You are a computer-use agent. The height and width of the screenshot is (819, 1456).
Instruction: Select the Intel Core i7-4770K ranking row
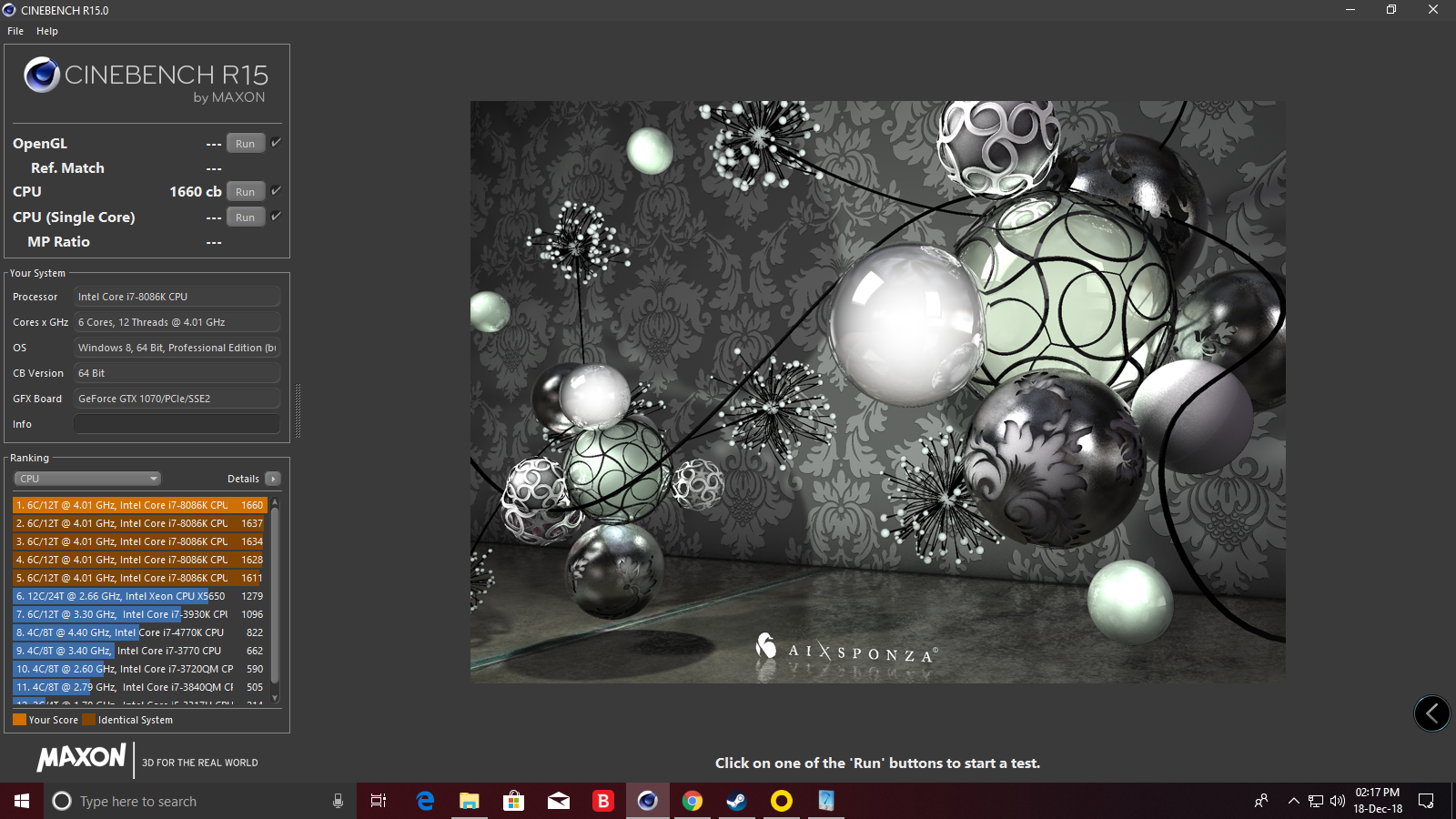click(x=138, y=632)
